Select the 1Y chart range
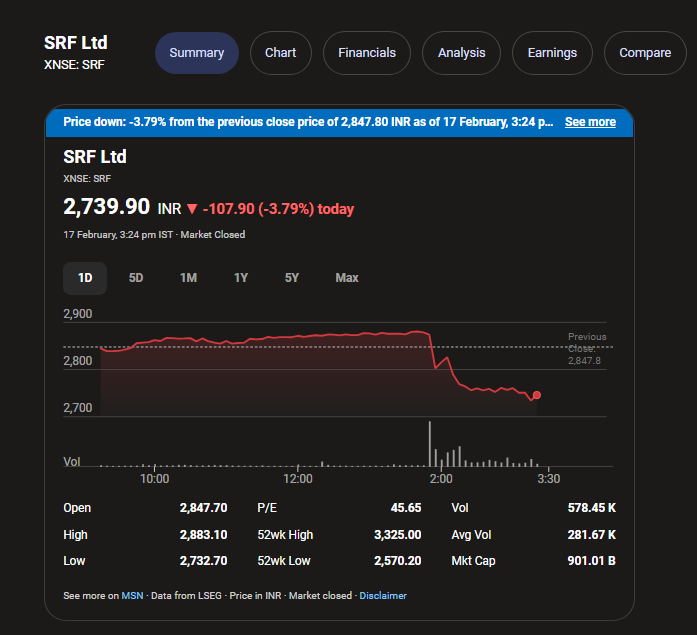Viewport: 697px width, 635px height. tap(241, 278)
